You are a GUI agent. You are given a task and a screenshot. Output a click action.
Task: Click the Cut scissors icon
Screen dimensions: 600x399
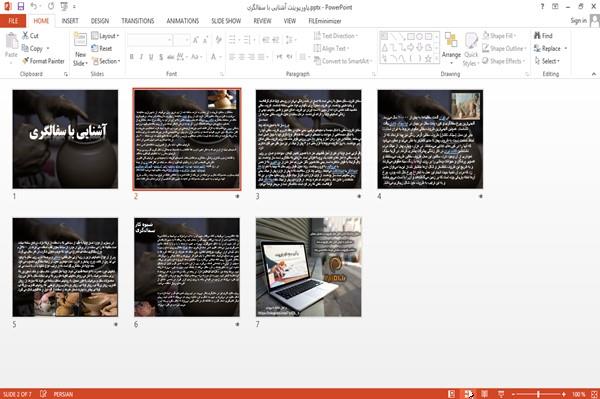click(x=26, y=36)
